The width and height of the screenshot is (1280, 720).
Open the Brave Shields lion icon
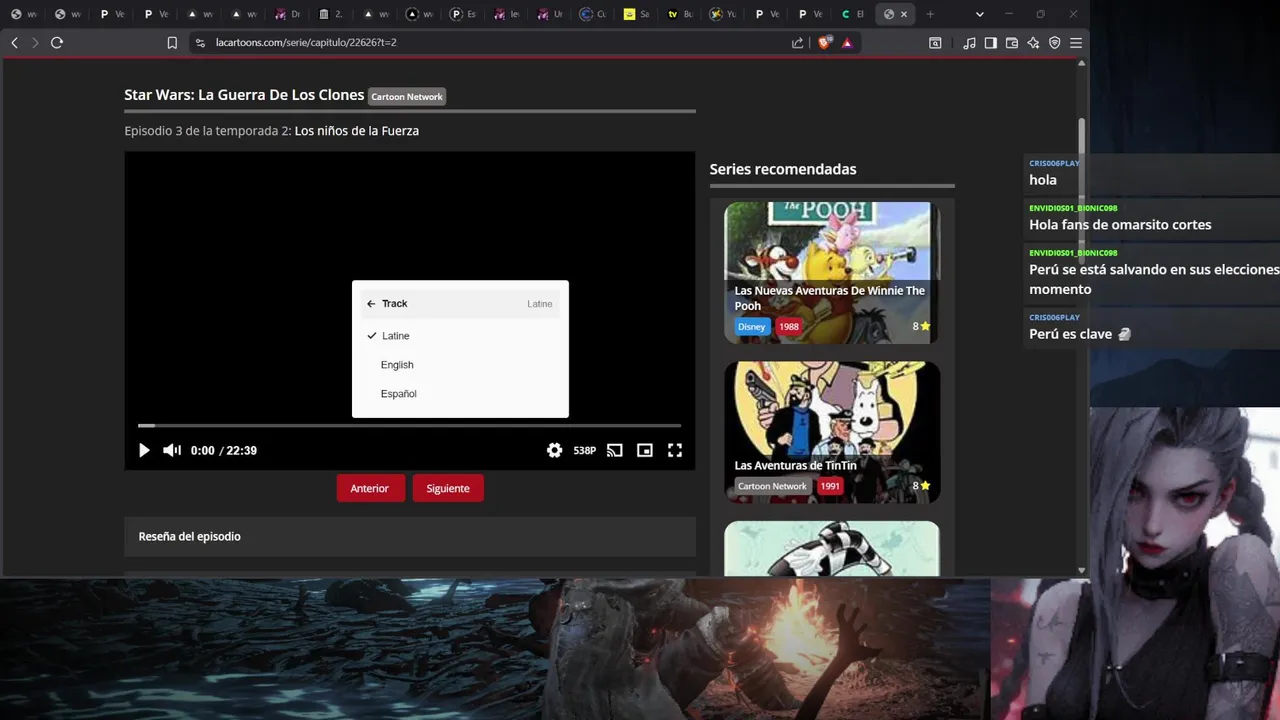[824, 43]
